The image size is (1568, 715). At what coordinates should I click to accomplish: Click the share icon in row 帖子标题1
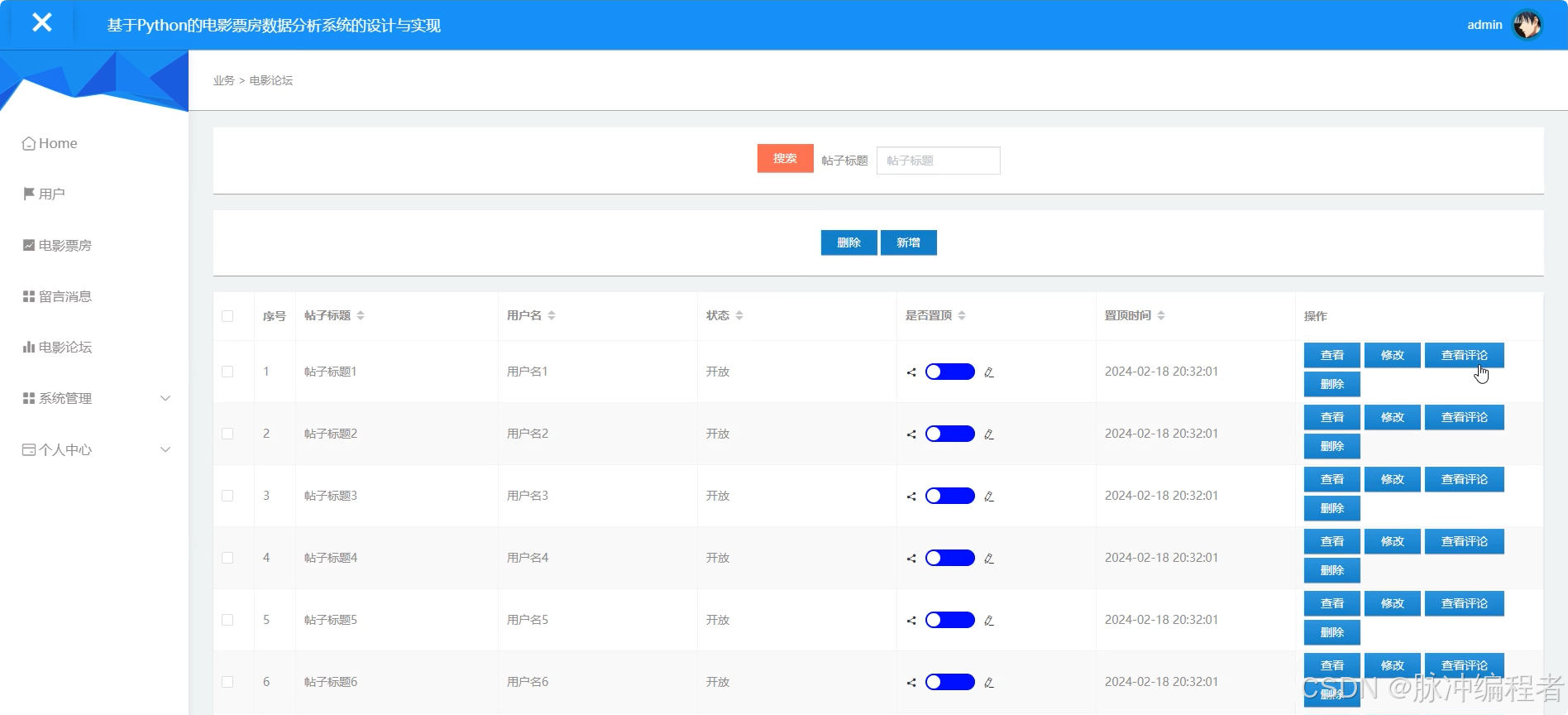tap(911, 372)
